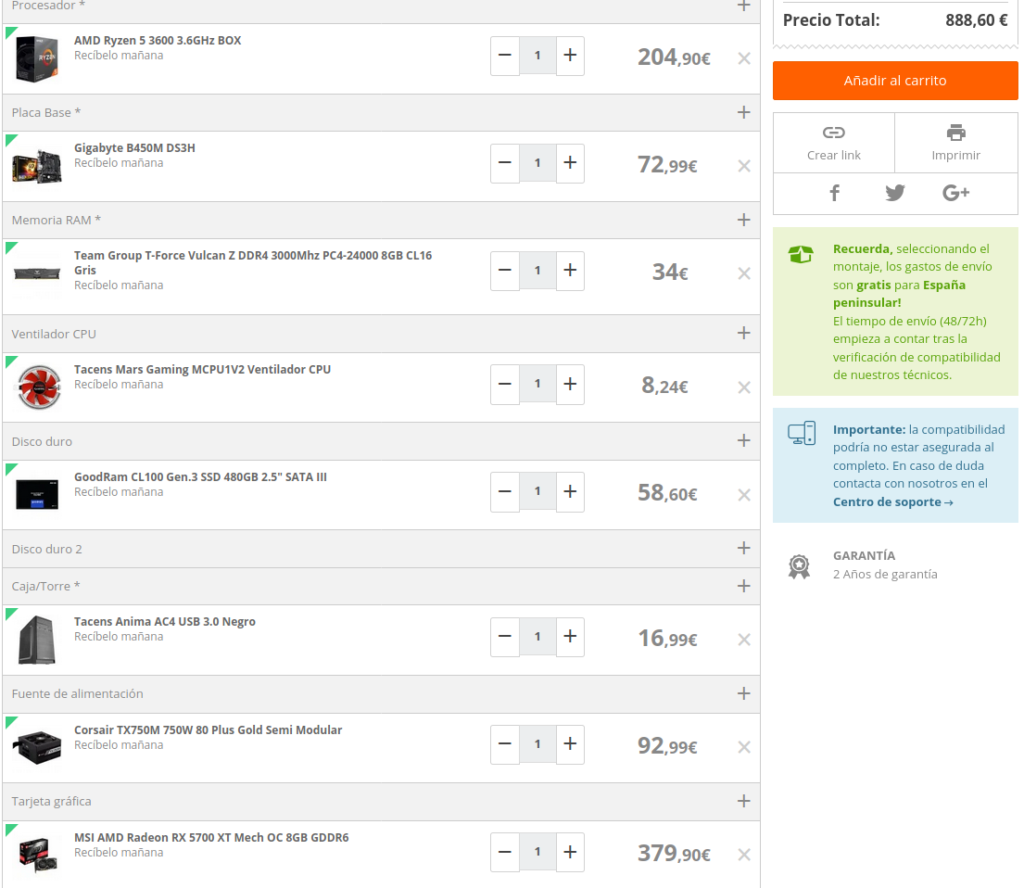Click the Corsair power supply thumbnail
1024x888 pixels.
(x=38, y=747)
